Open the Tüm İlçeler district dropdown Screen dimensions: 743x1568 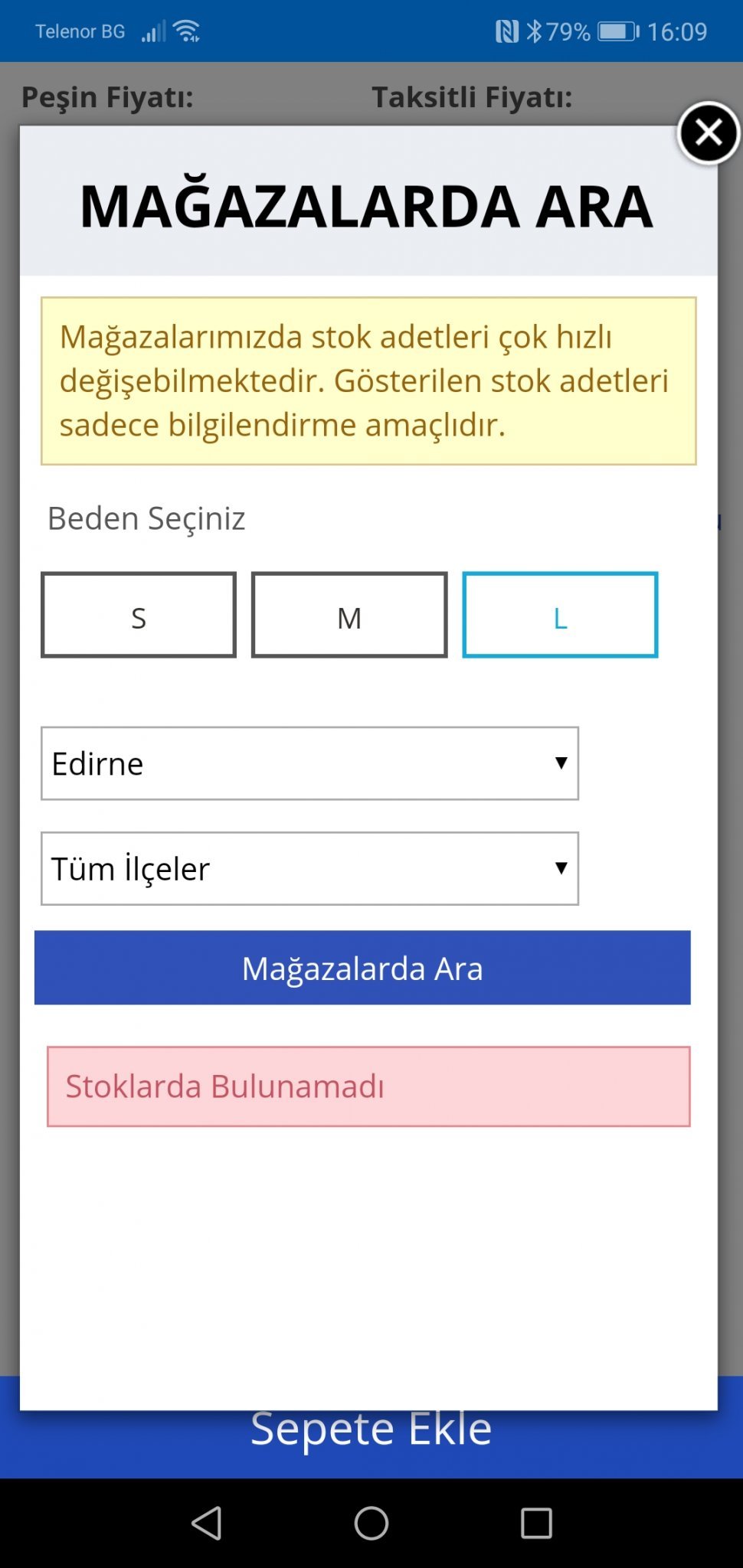pos(309,868)
